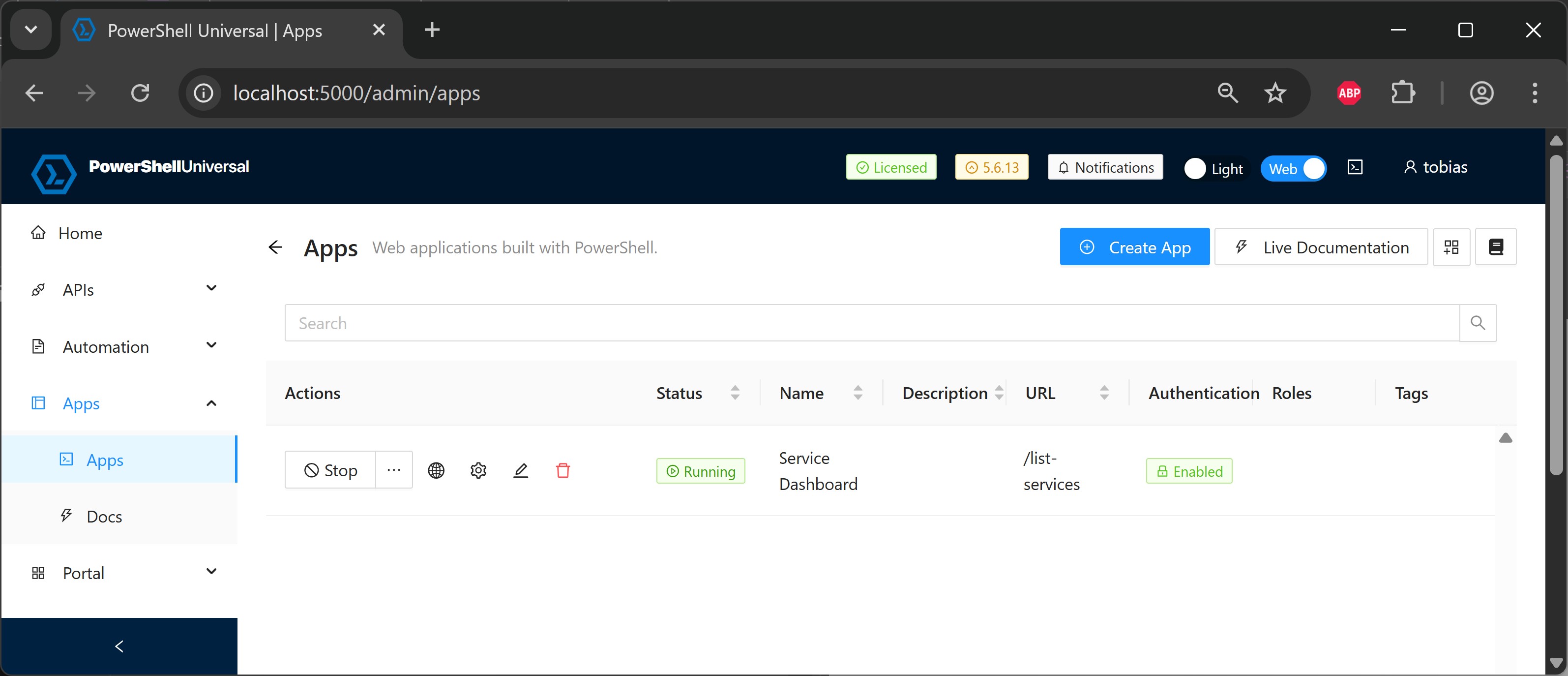The height and width of the screenshot is (676, 1568).
Task: Open the documentation book icon
Action: click(x=1496, y=246)
